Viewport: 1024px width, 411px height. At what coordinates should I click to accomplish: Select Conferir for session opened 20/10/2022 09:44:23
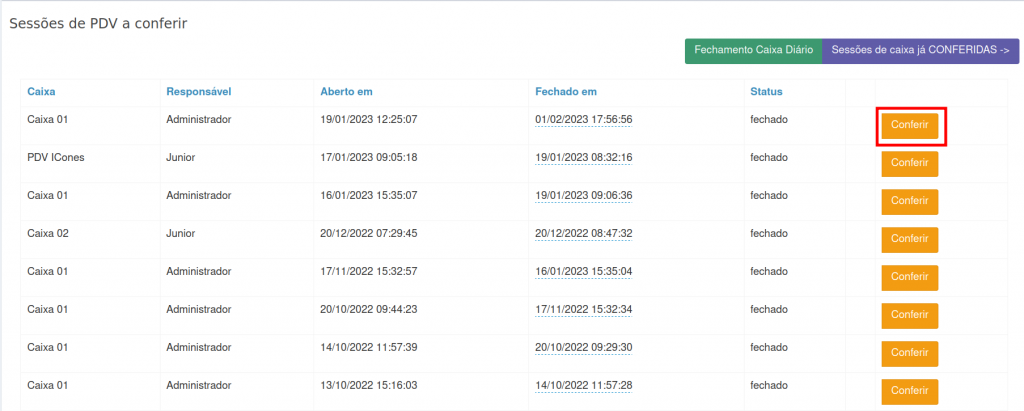point(909,315)
